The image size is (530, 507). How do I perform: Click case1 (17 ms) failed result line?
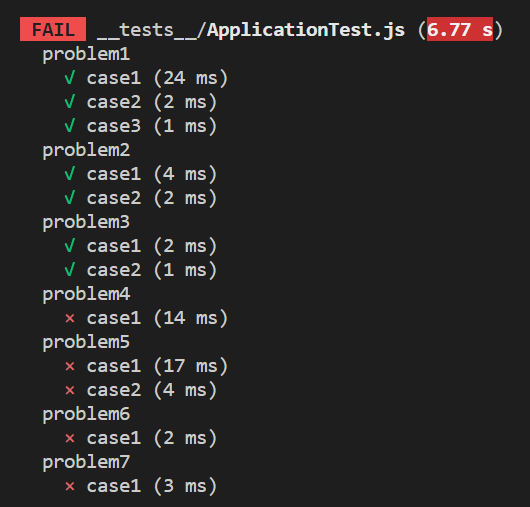click(x=157, y=366)
